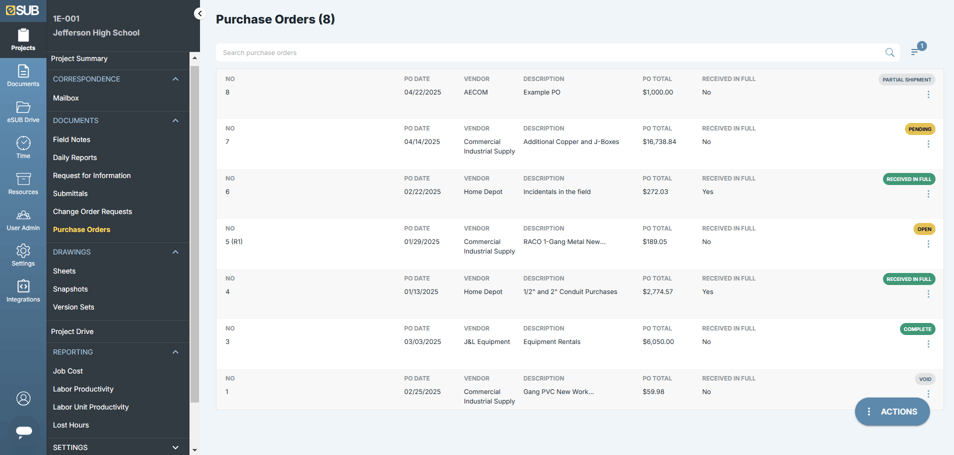The width and height of the screenshot is (954, 455).
Task: Open User Admin section
Action: click(x=23, y=219)
